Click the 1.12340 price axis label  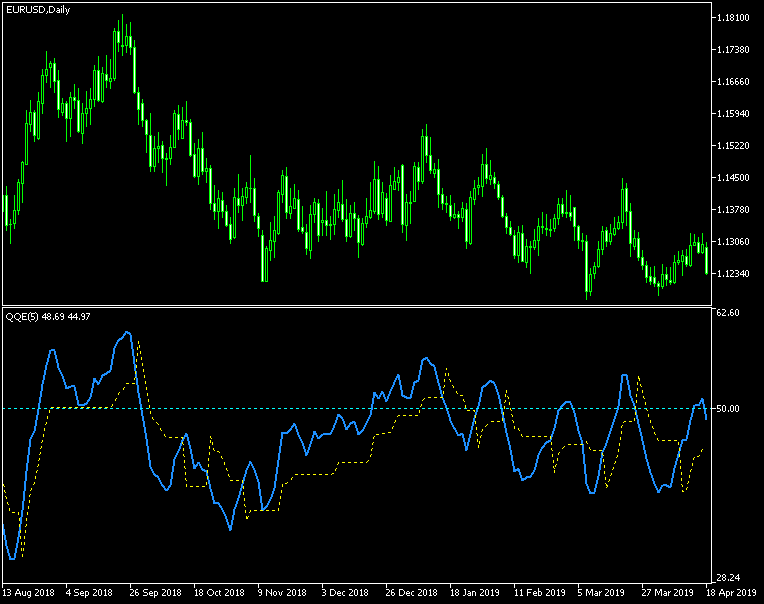click(x=733, y=274)
